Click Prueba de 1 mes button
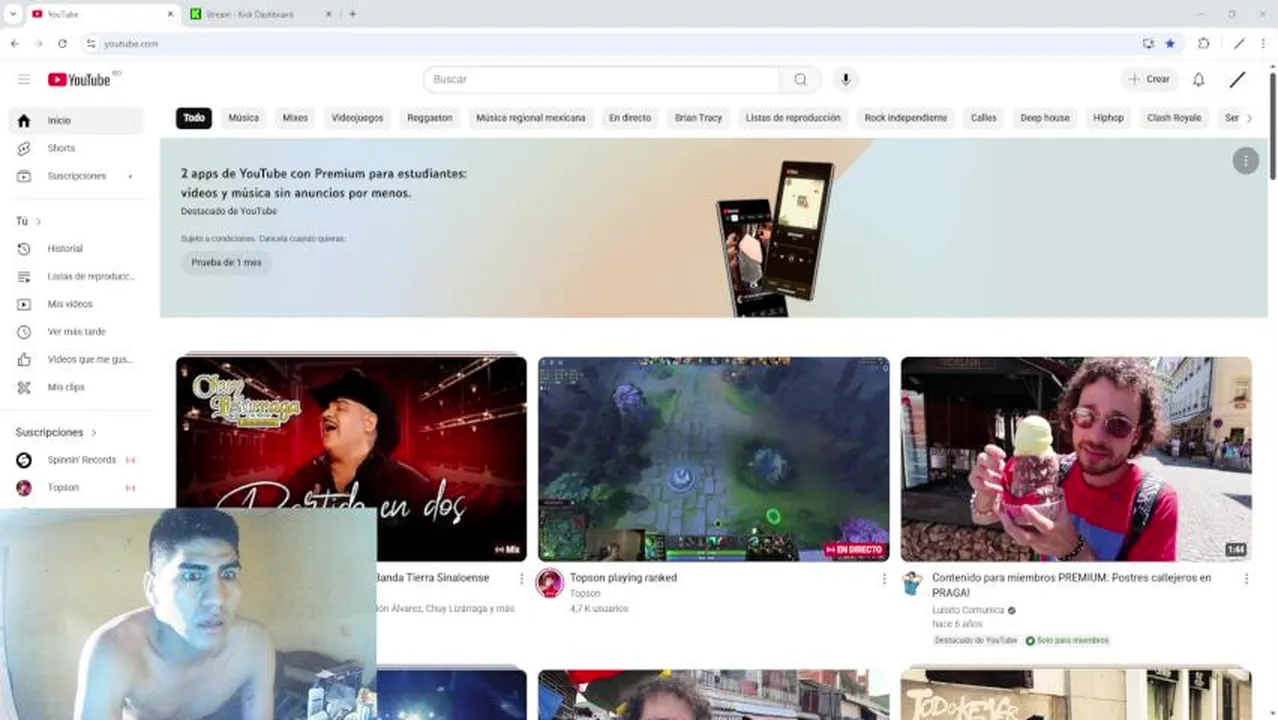This screenshot has height=720, width=1278. (x=226, y=262)
